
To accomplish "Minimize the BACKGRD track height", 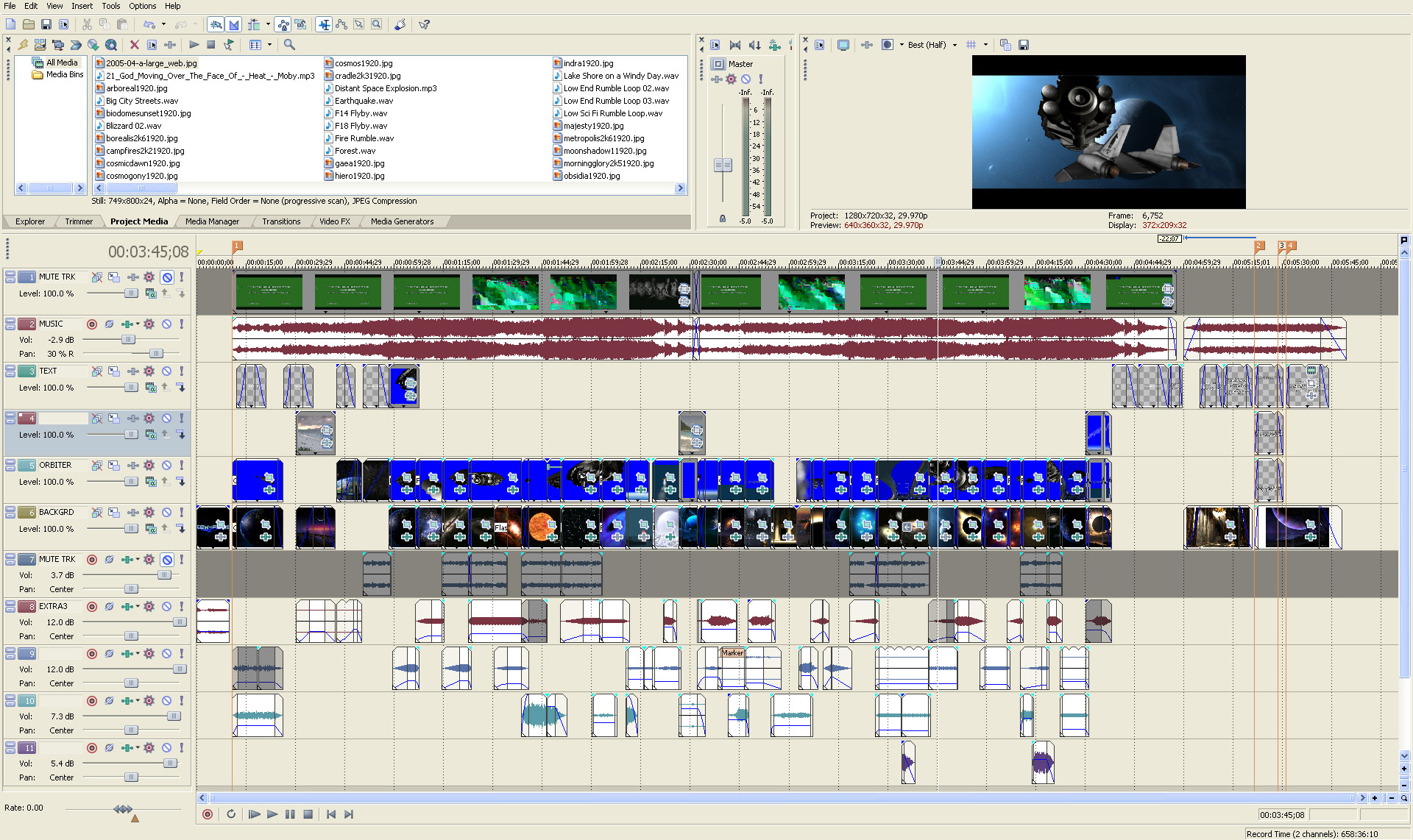I will click(x=10, y=509).
